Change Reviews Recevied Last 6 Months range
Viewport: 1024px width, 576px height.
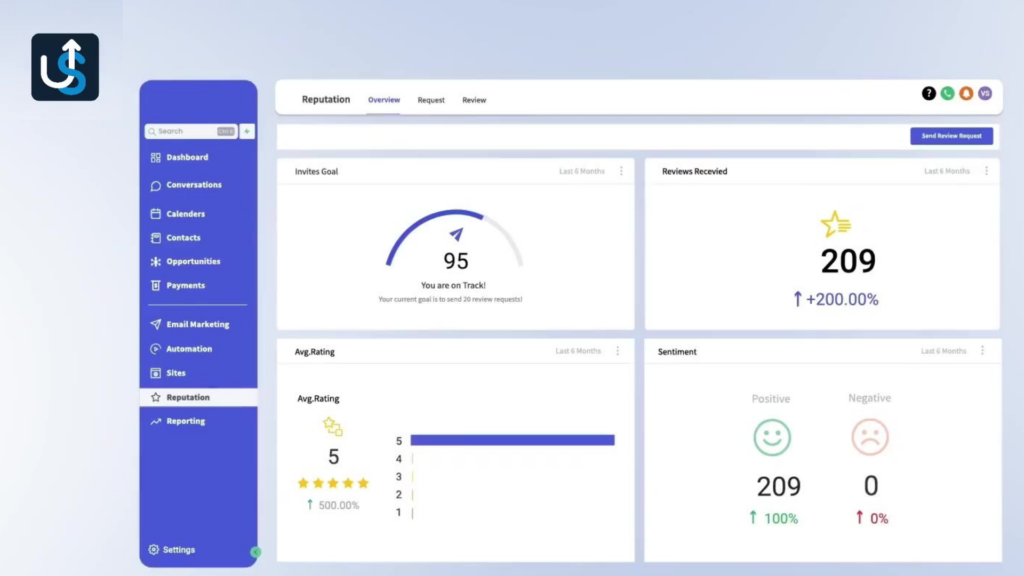(x=947, y=171)
